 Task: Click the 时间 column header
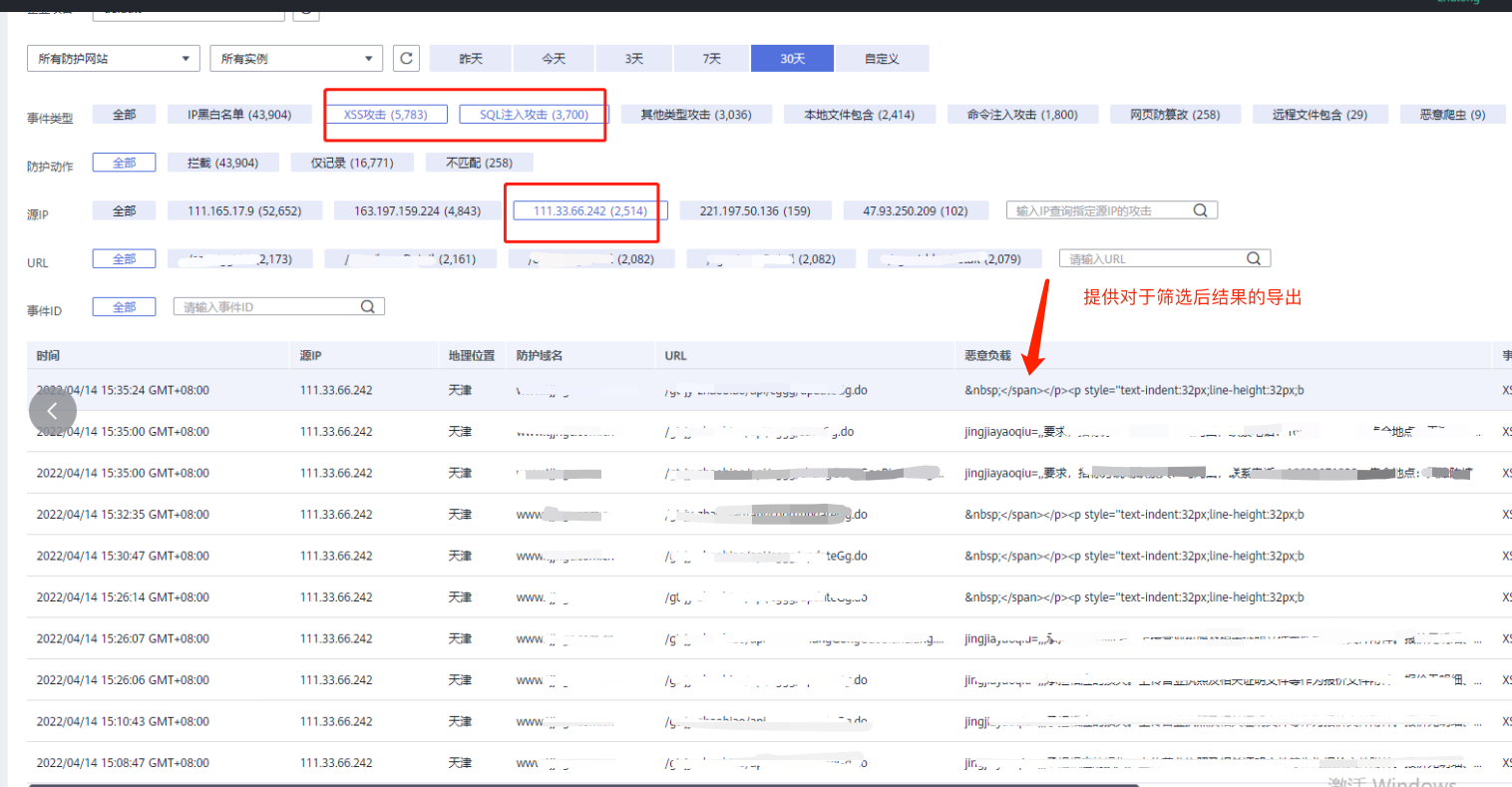48,355
